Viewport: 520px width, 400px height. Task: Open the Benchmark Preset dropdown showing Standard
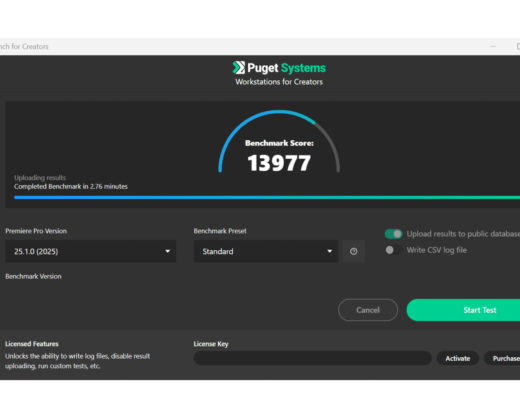pyautogui.click(x=266, y=251)
